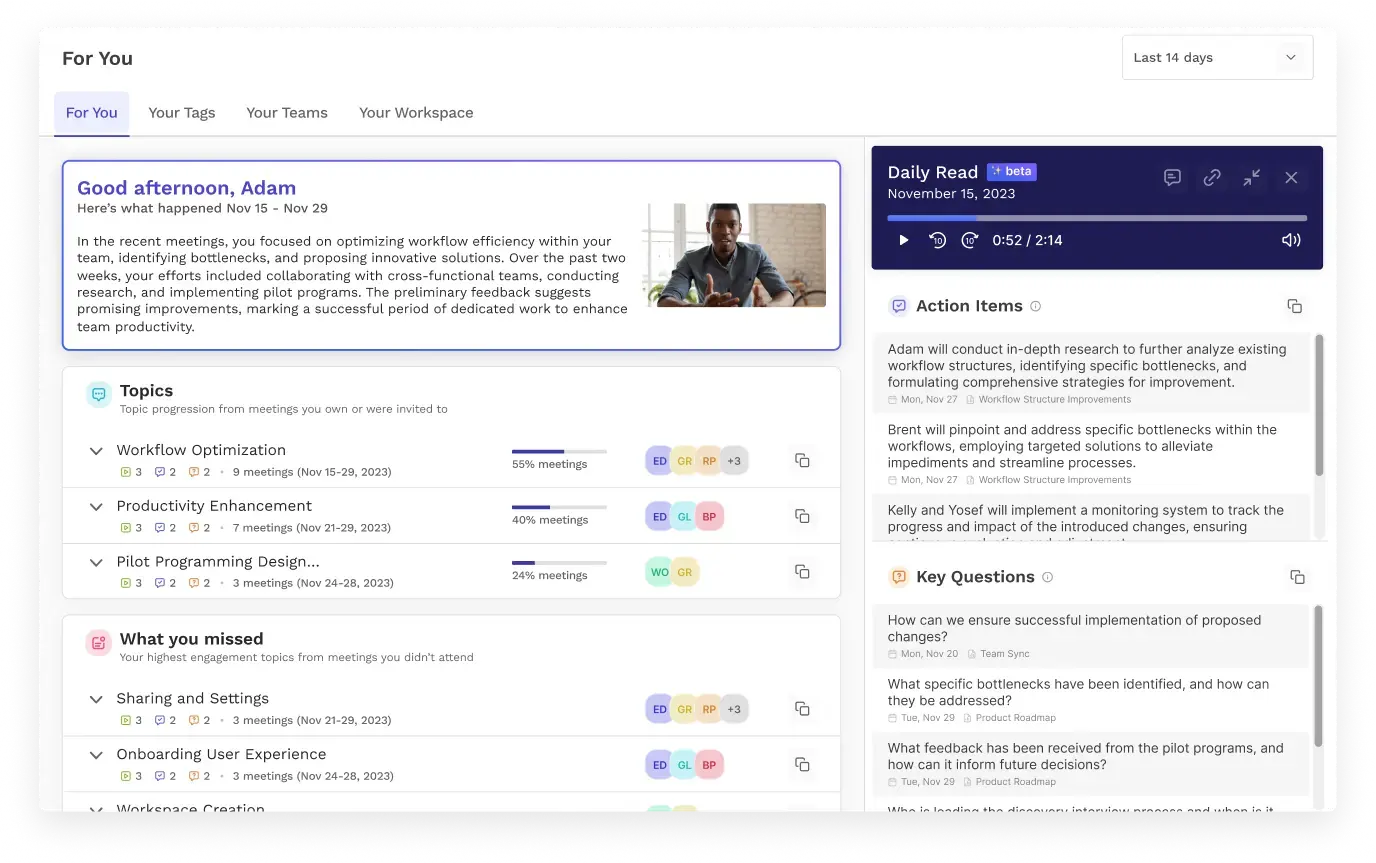Copy the Daily Read share link

pyautogui.click(x=1212, y=177)
